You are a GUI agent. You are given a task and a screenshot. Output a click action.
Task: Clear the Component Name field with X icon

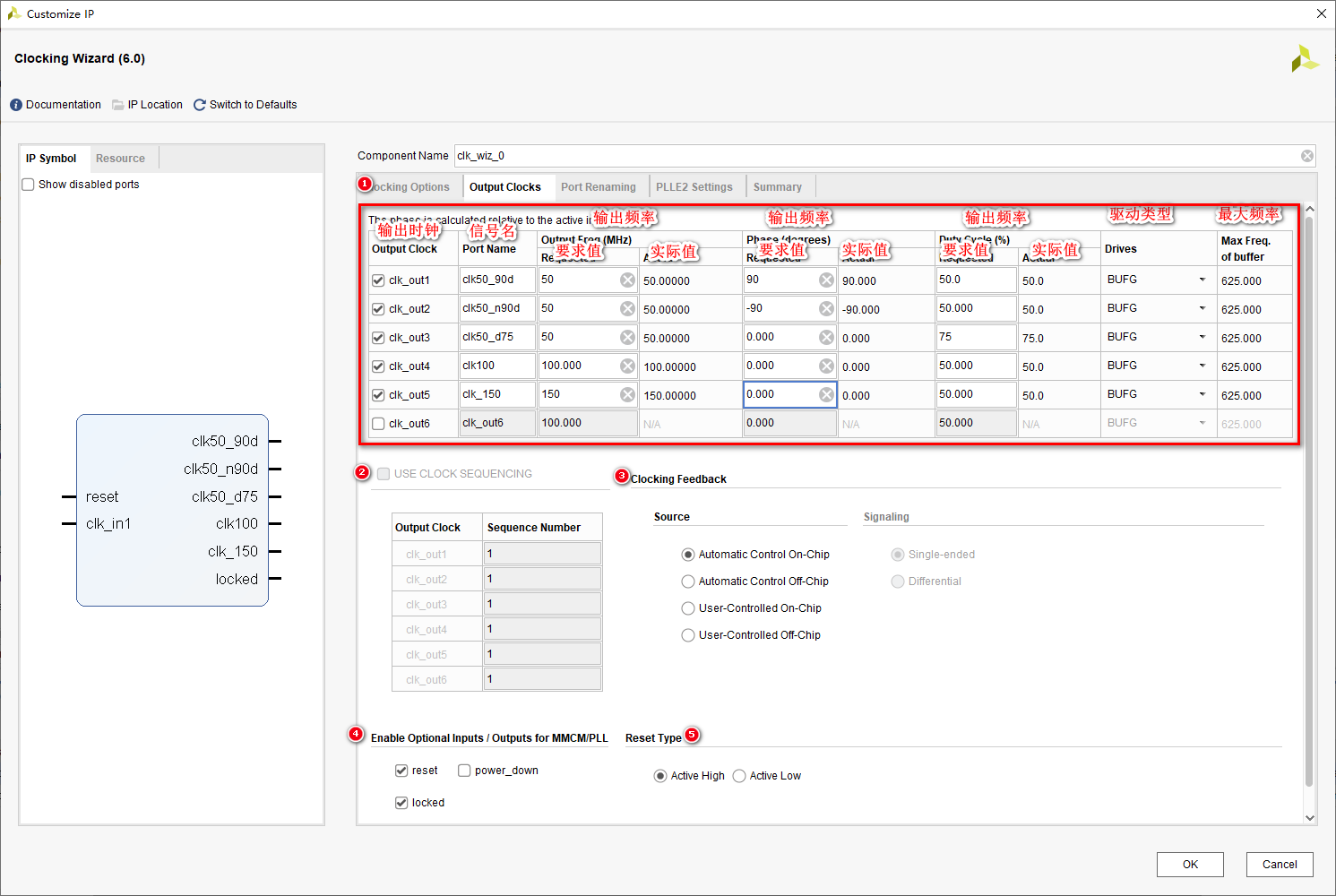click(x=1307, y=156)
